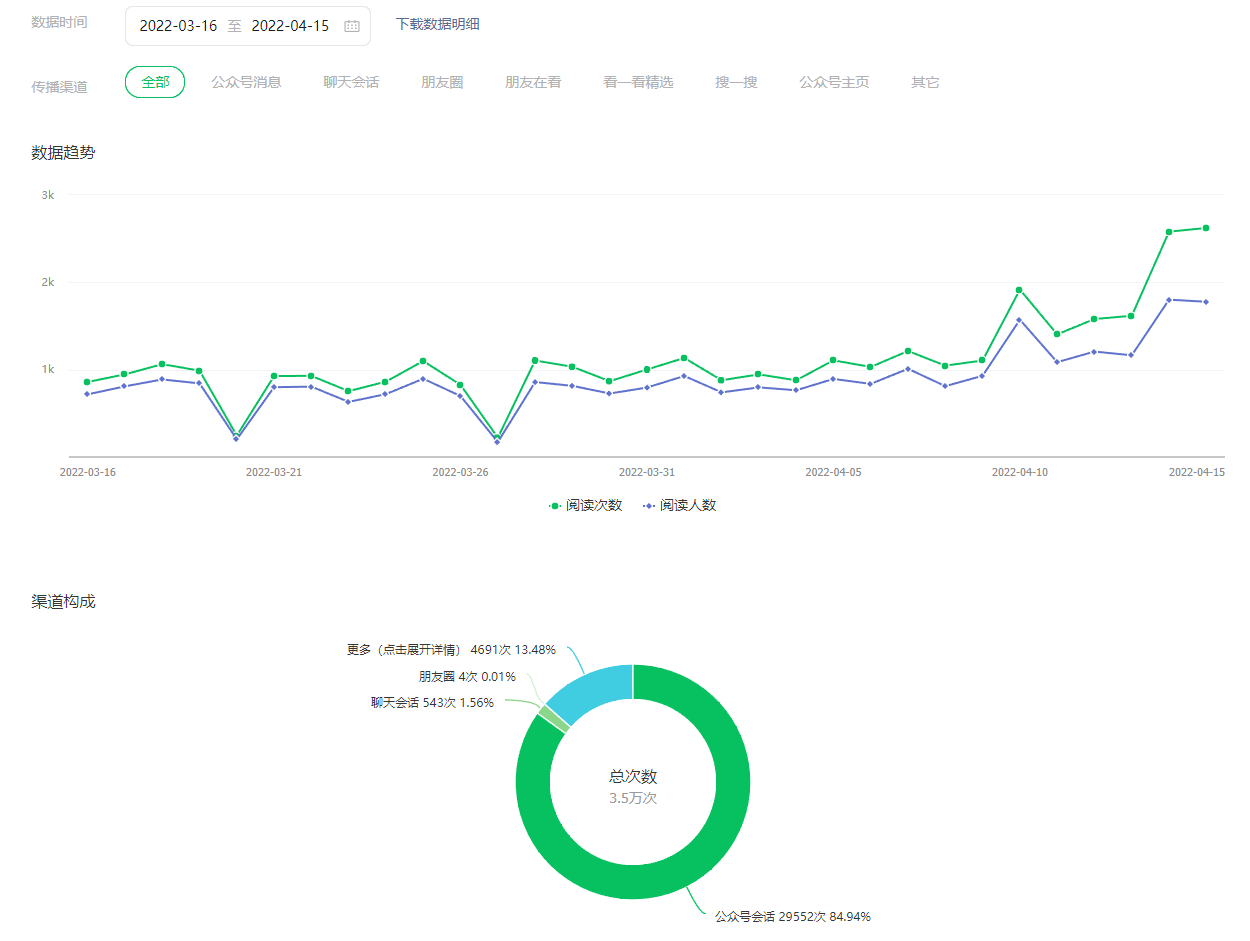Choose the 搜一搜 channel filter

coord(736,82)
